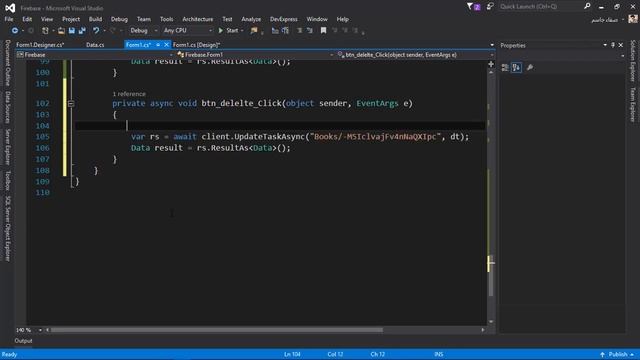640x360 pixels.
Task: Pin the Form1.cs tab
Action: coord(158,45)
